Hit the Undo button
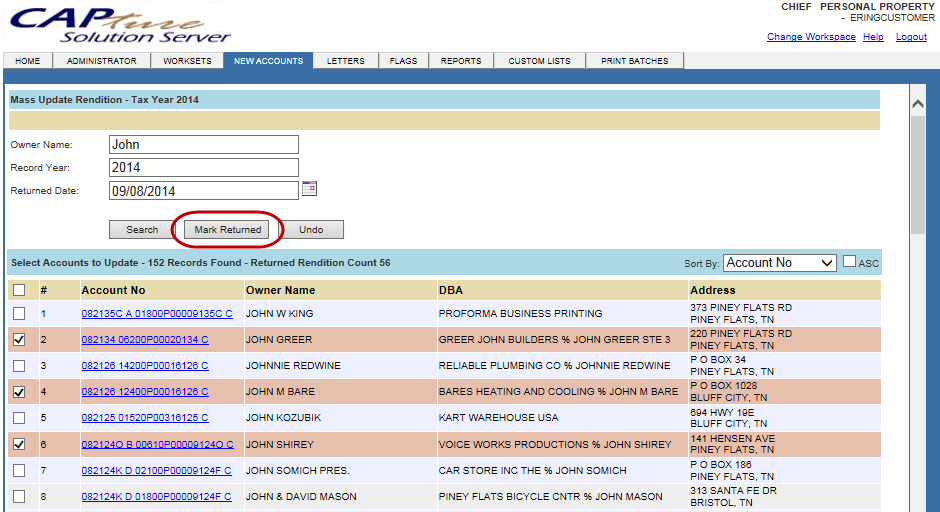This screenshot has height=512, width=940. (x=311, y=230)
